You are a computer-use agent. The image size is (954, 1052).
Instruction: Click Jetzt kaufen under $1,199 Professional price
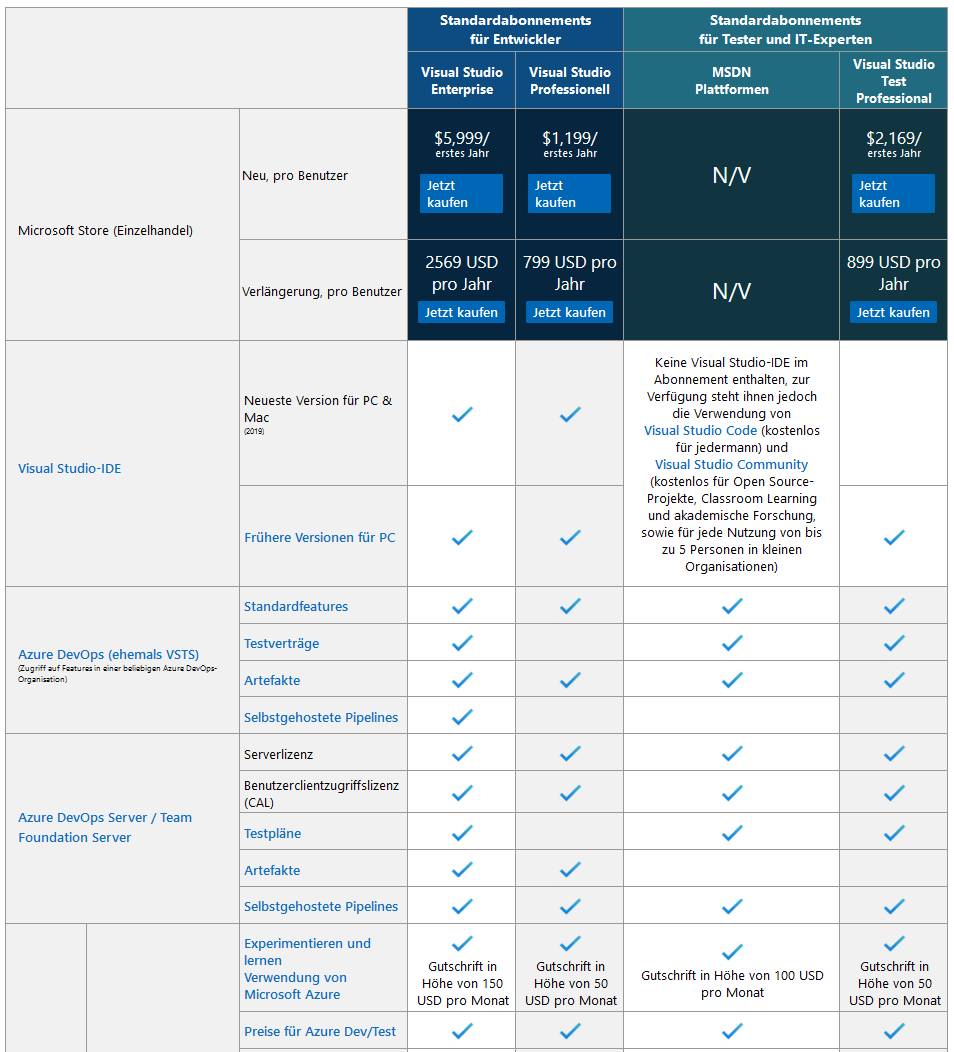569,194
